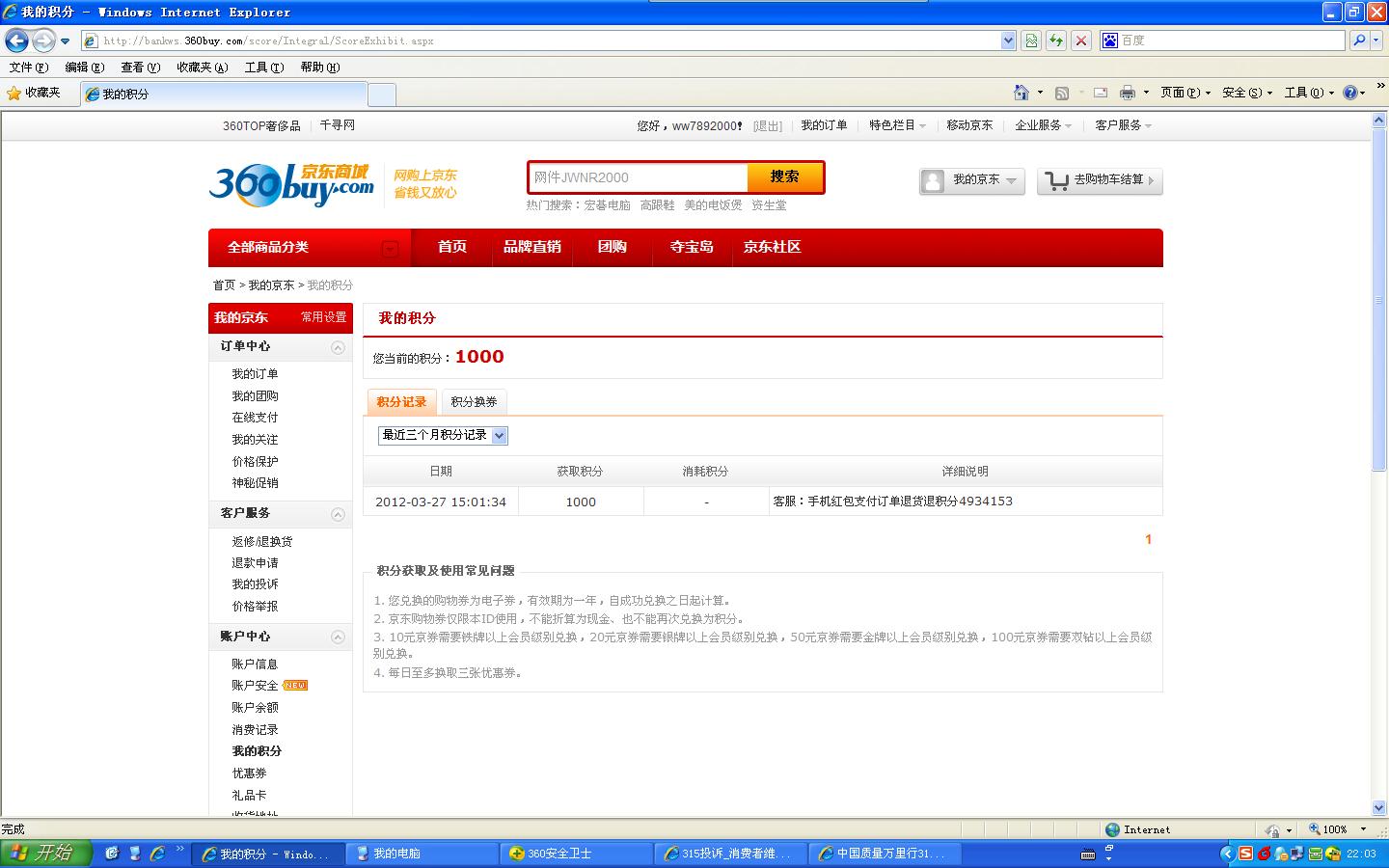The image size is (1389, 868).
Task: Switch to the 积分换券 tab
Action: pyautogui.click(x=474, y=402)
